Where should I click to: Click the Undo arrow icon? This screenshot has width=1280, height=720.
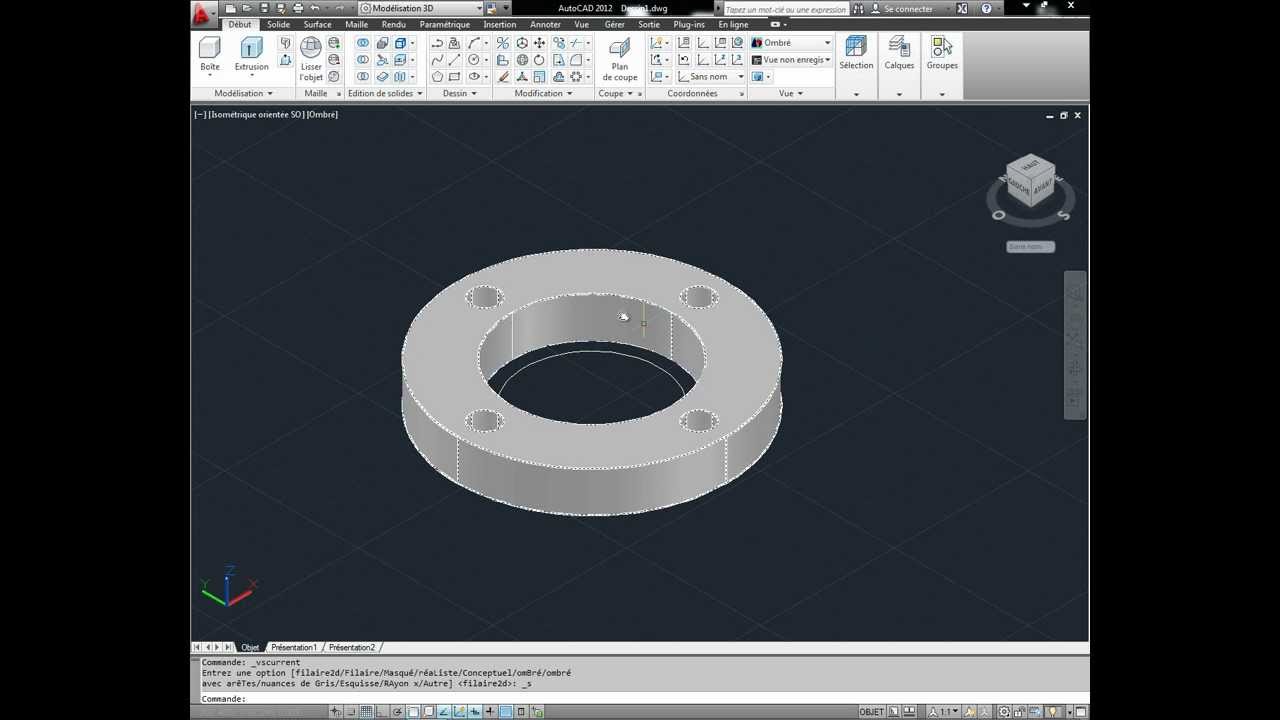point(315,8)
